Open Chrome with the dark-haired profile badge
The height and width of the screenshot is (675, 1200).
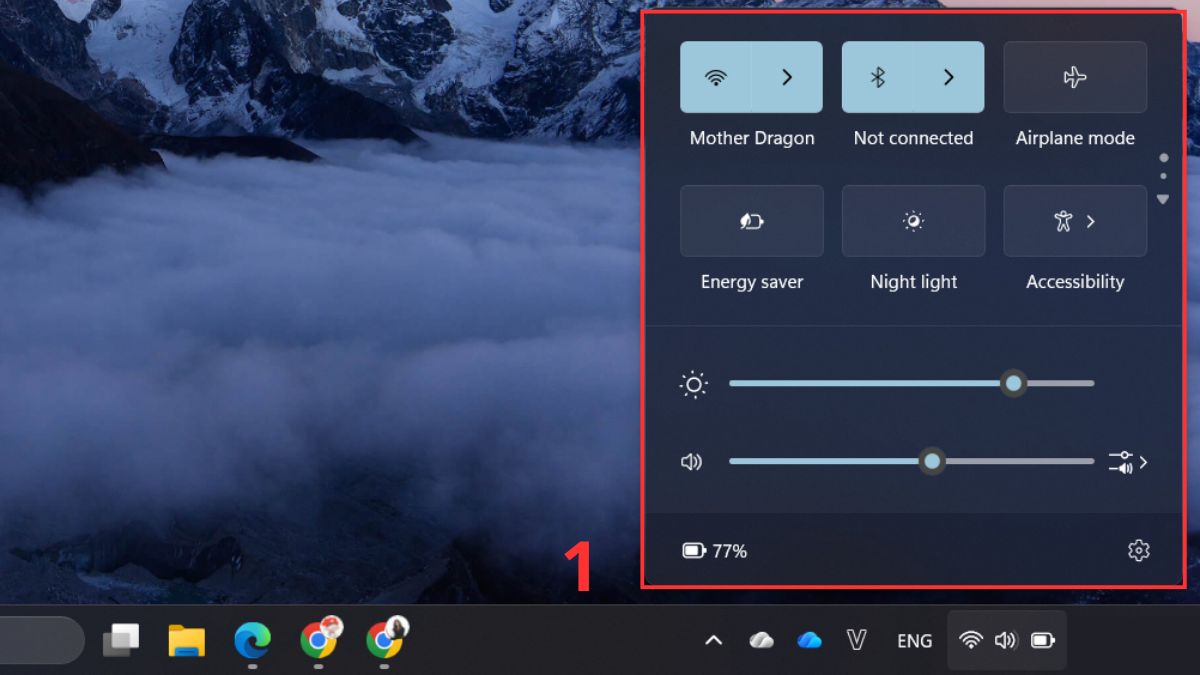386,638
